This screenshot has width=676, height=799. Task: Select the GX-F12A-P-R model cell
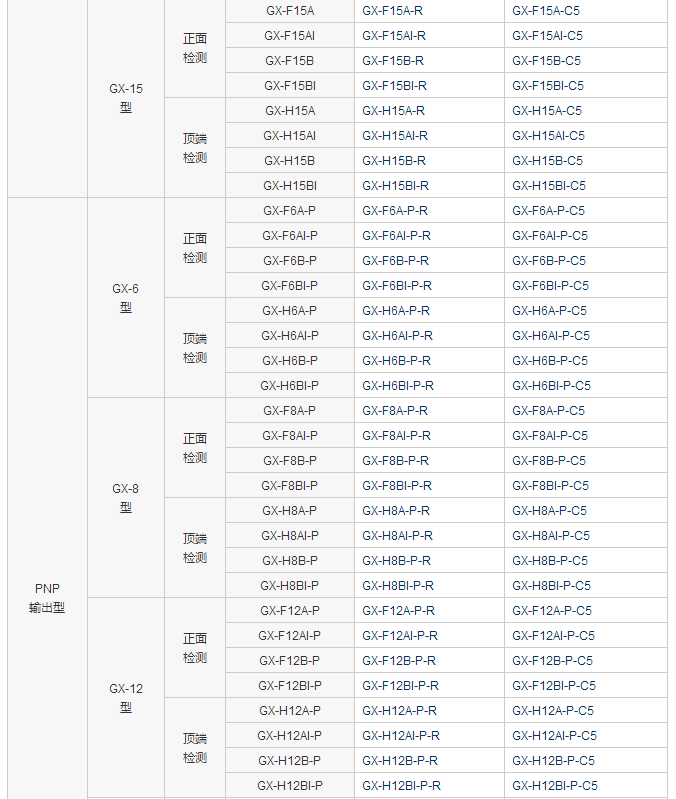pyautogui.click(x=399, y=611)
